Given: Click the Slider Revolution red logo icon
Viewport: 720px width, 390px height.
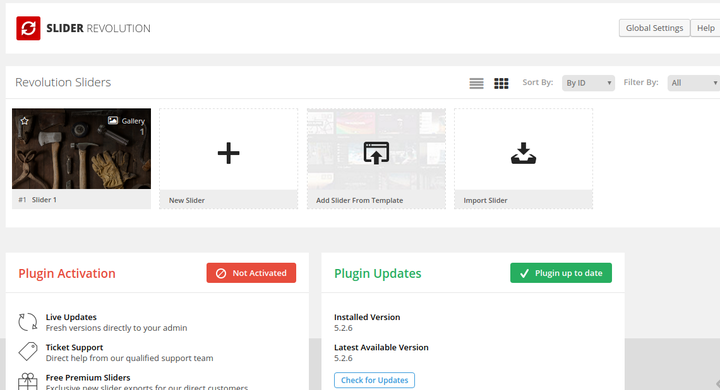Looking at the screenshot, I should point(28,28).
